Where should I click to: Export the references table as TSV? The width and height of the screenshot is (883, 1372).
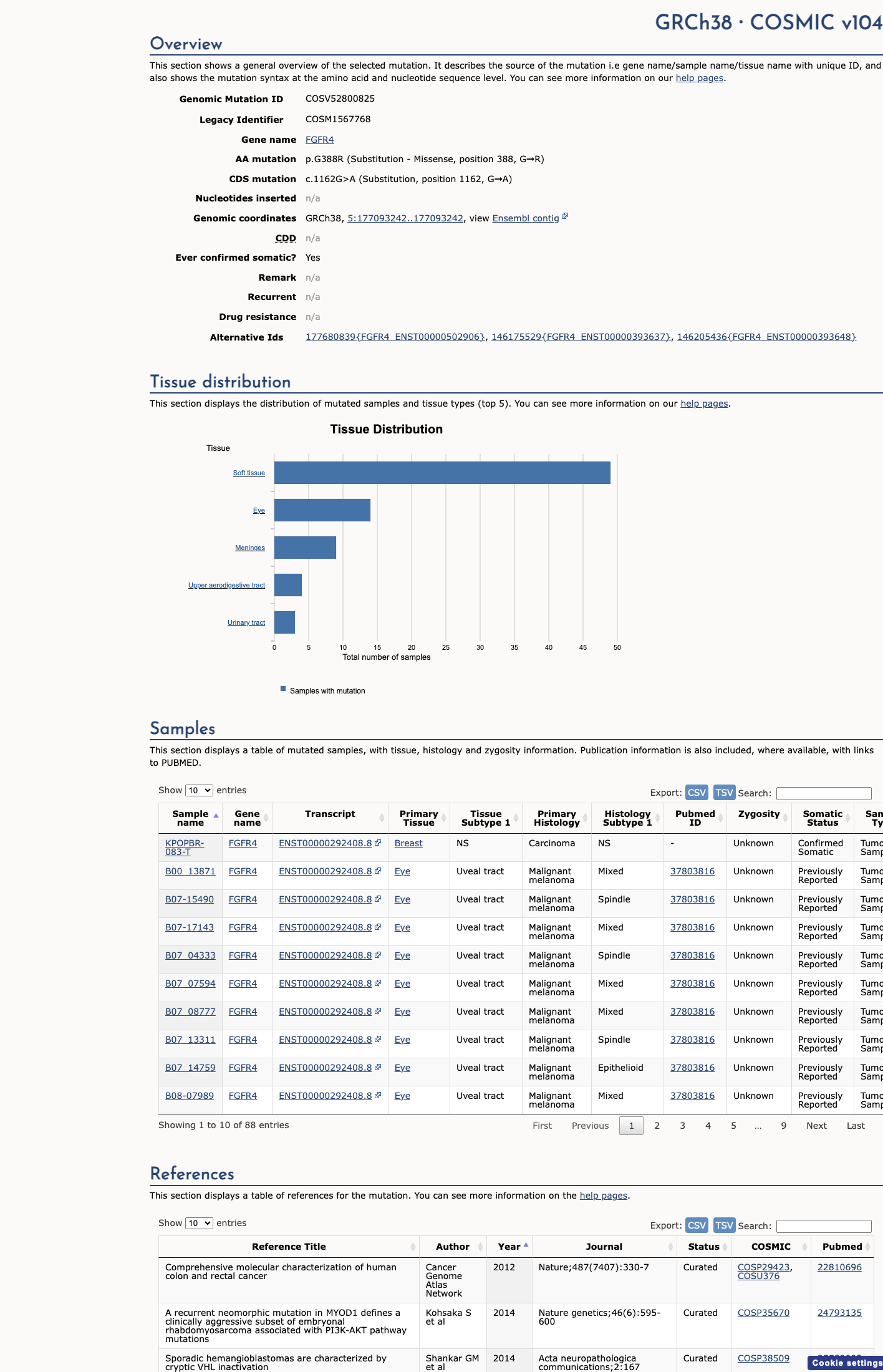[724, 1225]
